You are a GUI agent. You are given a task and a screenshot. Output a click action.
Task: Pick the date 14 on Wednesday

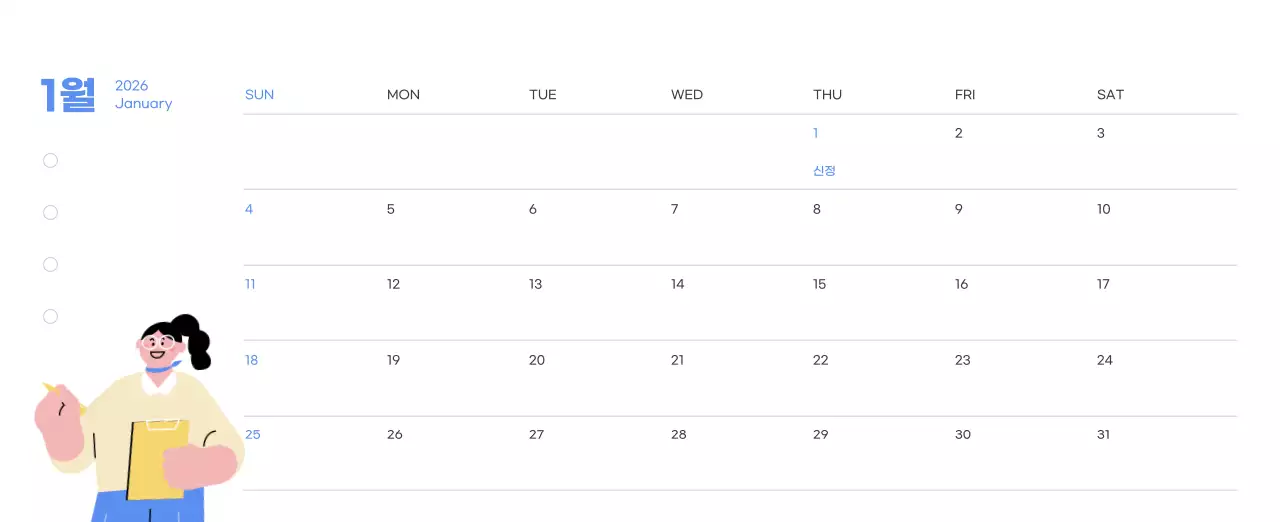[678, 285]
